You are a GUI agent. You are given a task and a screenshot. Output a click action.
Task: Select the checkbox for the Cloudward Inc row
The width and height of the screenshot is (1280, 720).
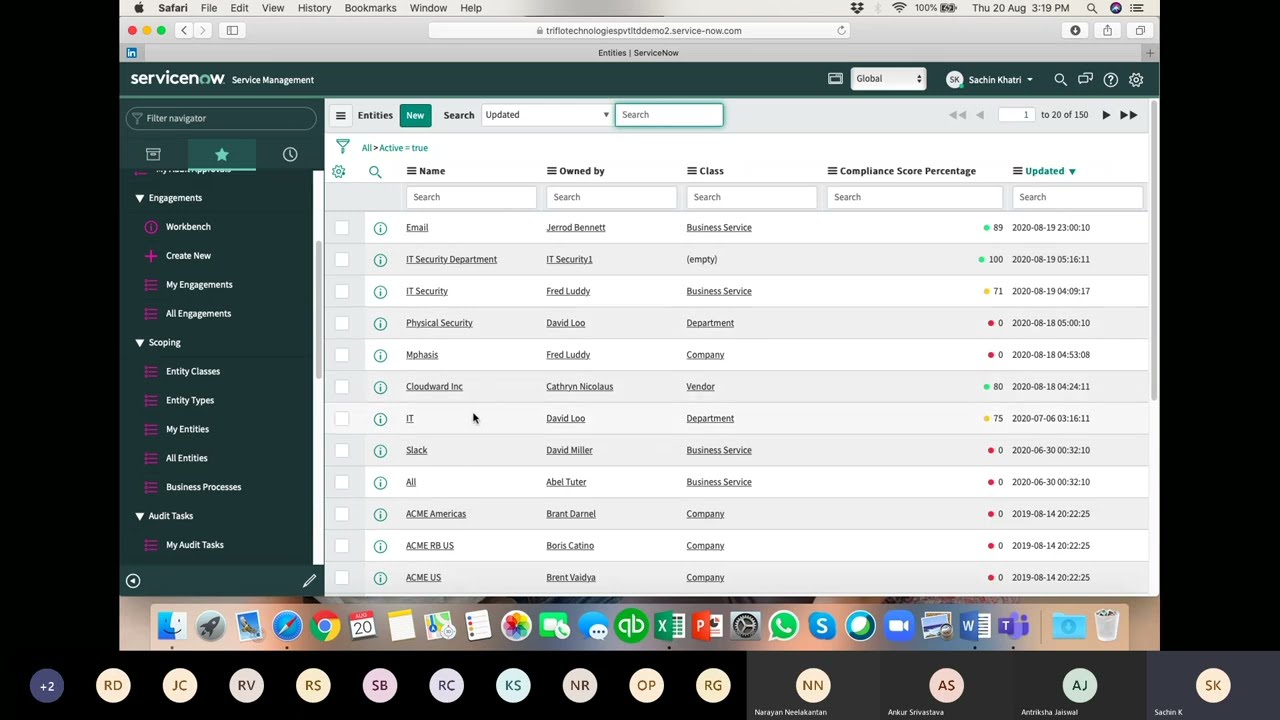(342, 387)
